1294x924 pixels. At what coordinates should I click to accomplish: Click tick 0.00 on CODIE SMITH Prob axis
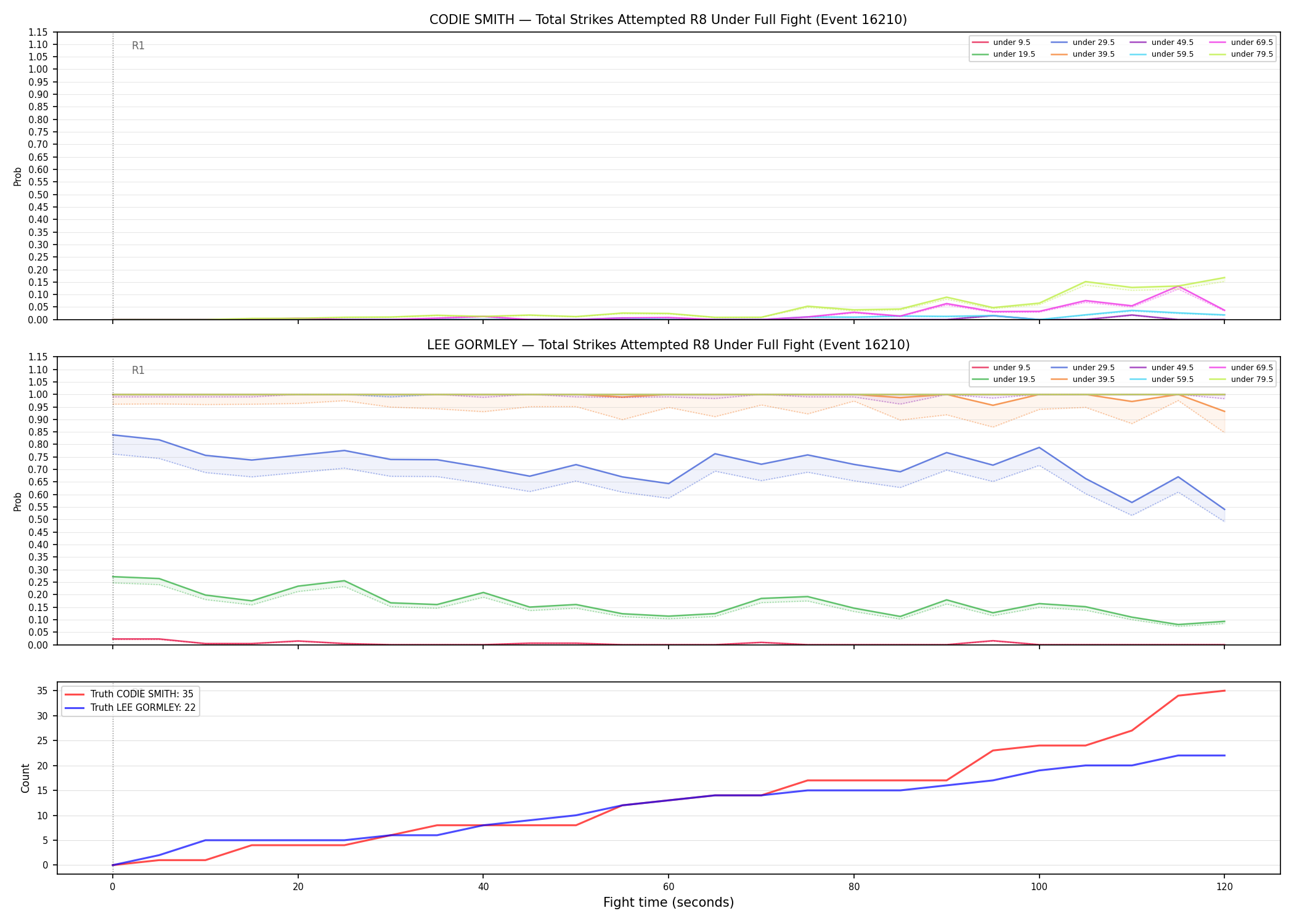[38, 320]
